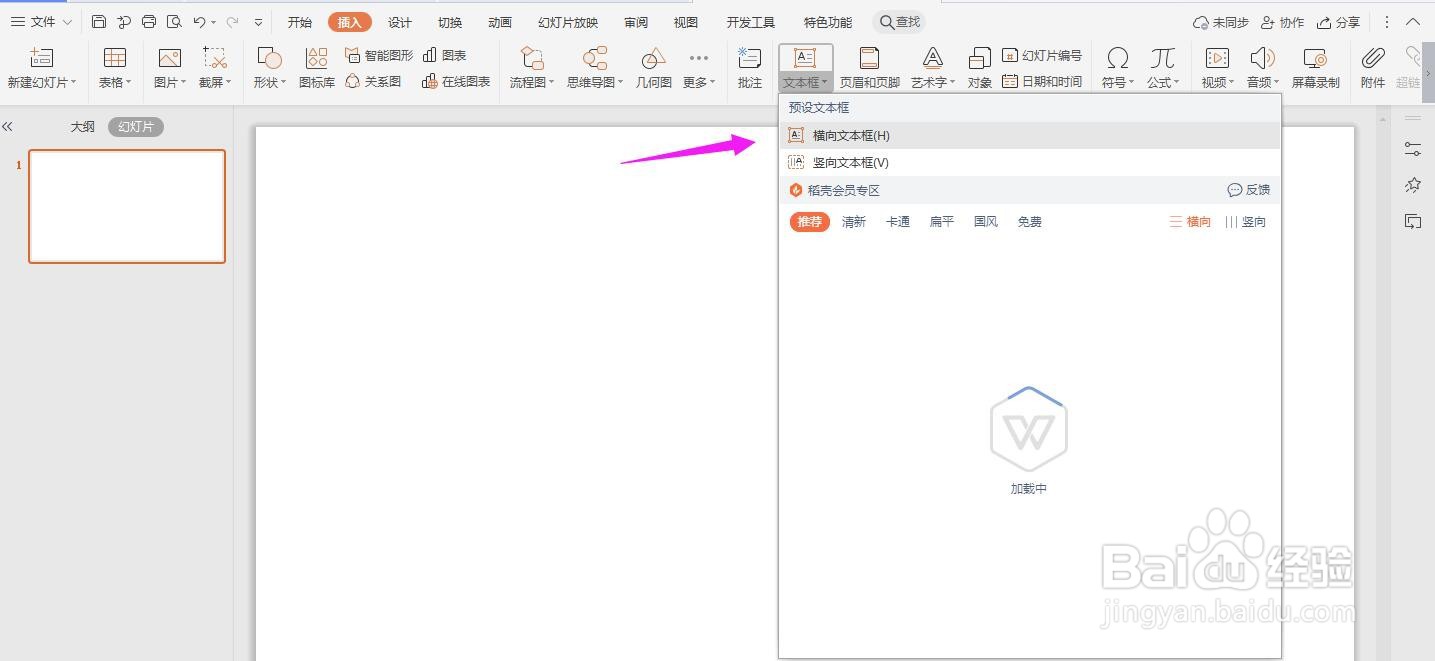Switch to the 开始 tab
The height and width of the screenshot is (661, 1435).
coord(300,22)
